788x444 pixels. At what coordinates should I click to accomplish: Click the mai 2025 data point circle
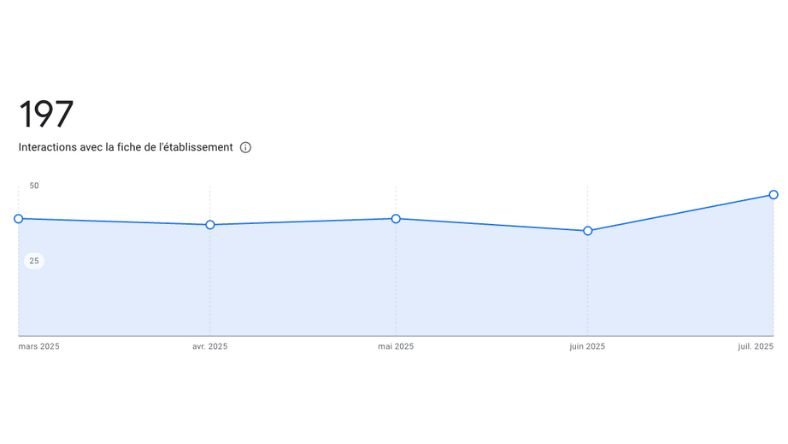click(x=396, y=219)
